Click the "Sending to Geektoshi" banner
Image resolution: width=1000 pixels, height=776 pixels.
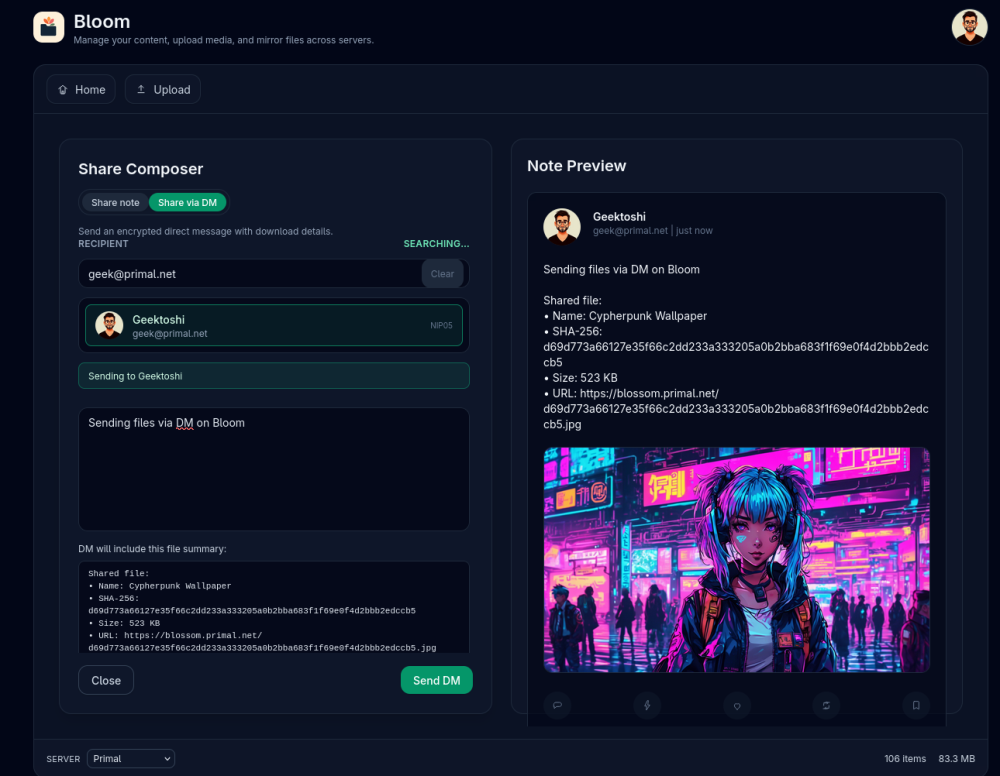274,376
